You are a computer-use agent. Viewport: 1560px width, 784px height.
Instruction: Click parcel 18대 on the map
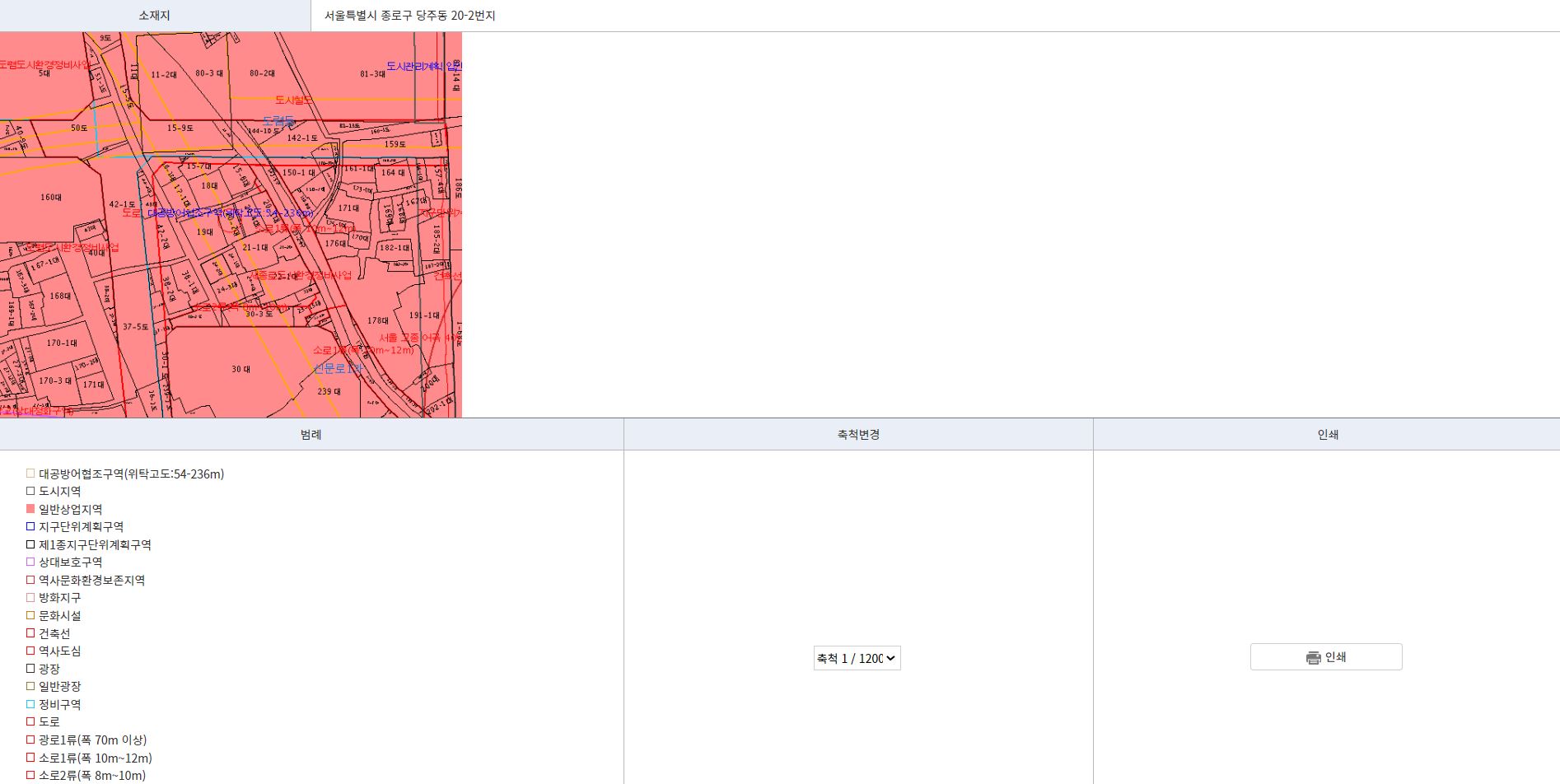[210, 186]
